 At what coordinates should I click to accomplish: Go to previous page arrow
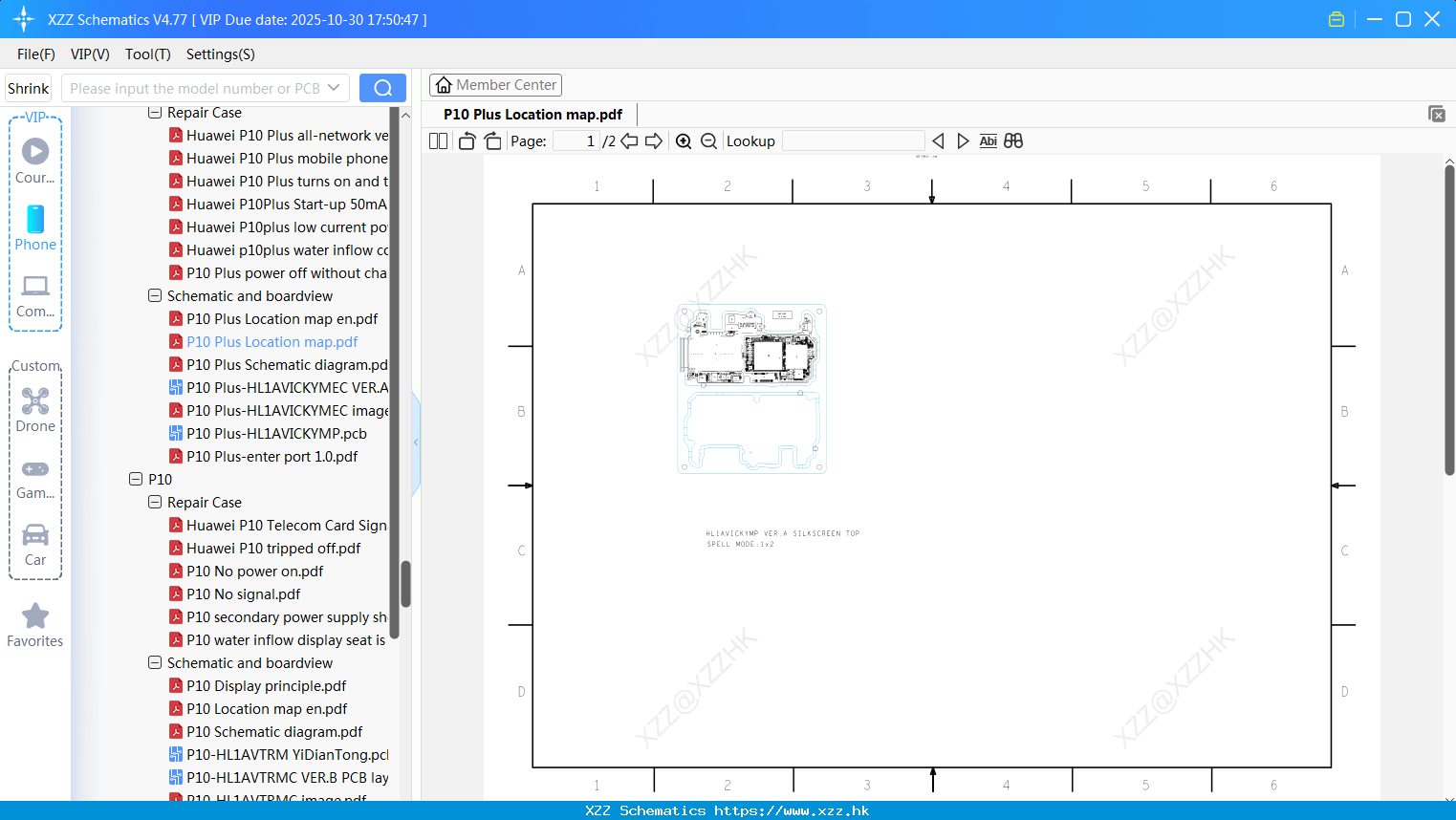click(x=629, y=140)
